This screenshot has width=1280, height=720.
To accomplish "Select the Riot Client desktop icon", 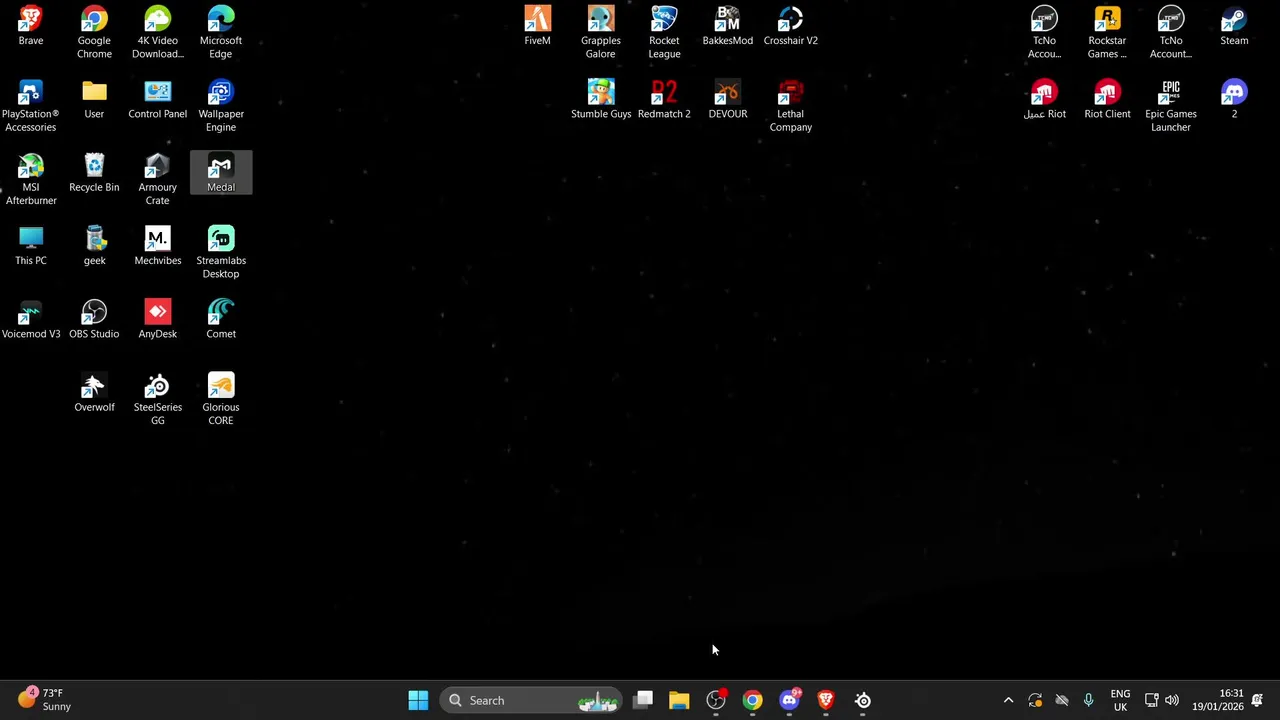I will pos(1107,100).
